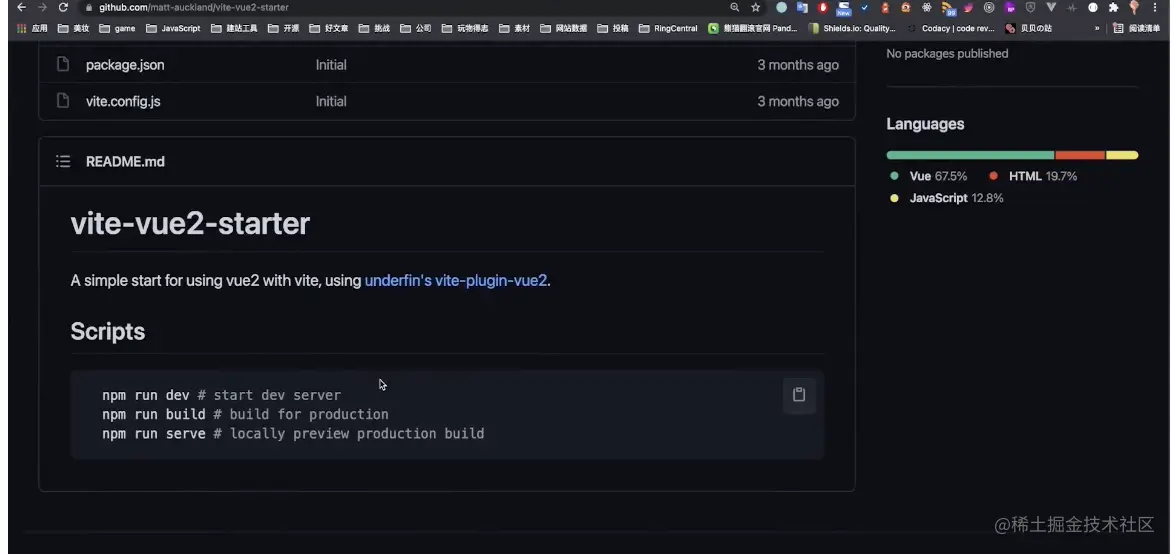The image size is (1174, 554).
Task: Open the 挑战 bookmarks folder
Action: [x=374, y=28]
